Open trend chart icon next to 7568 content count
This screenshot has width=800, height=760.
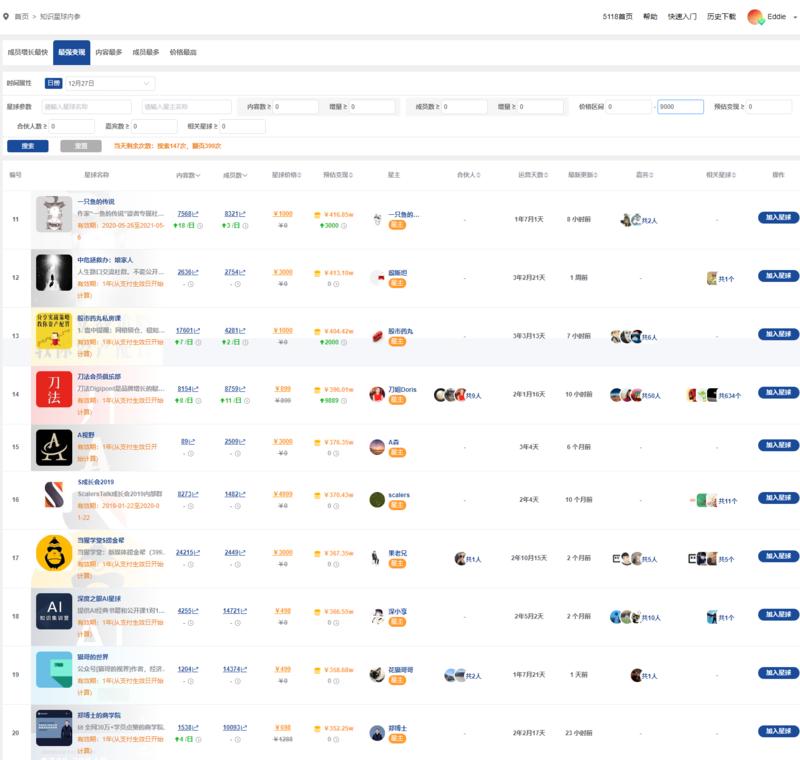coord(195,214)
